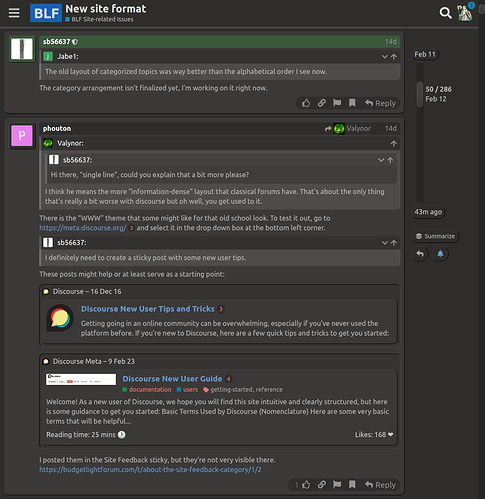485x499 pixels.
Task: Click Jabe1 name in quote header
Action: (x=68, y=57)
